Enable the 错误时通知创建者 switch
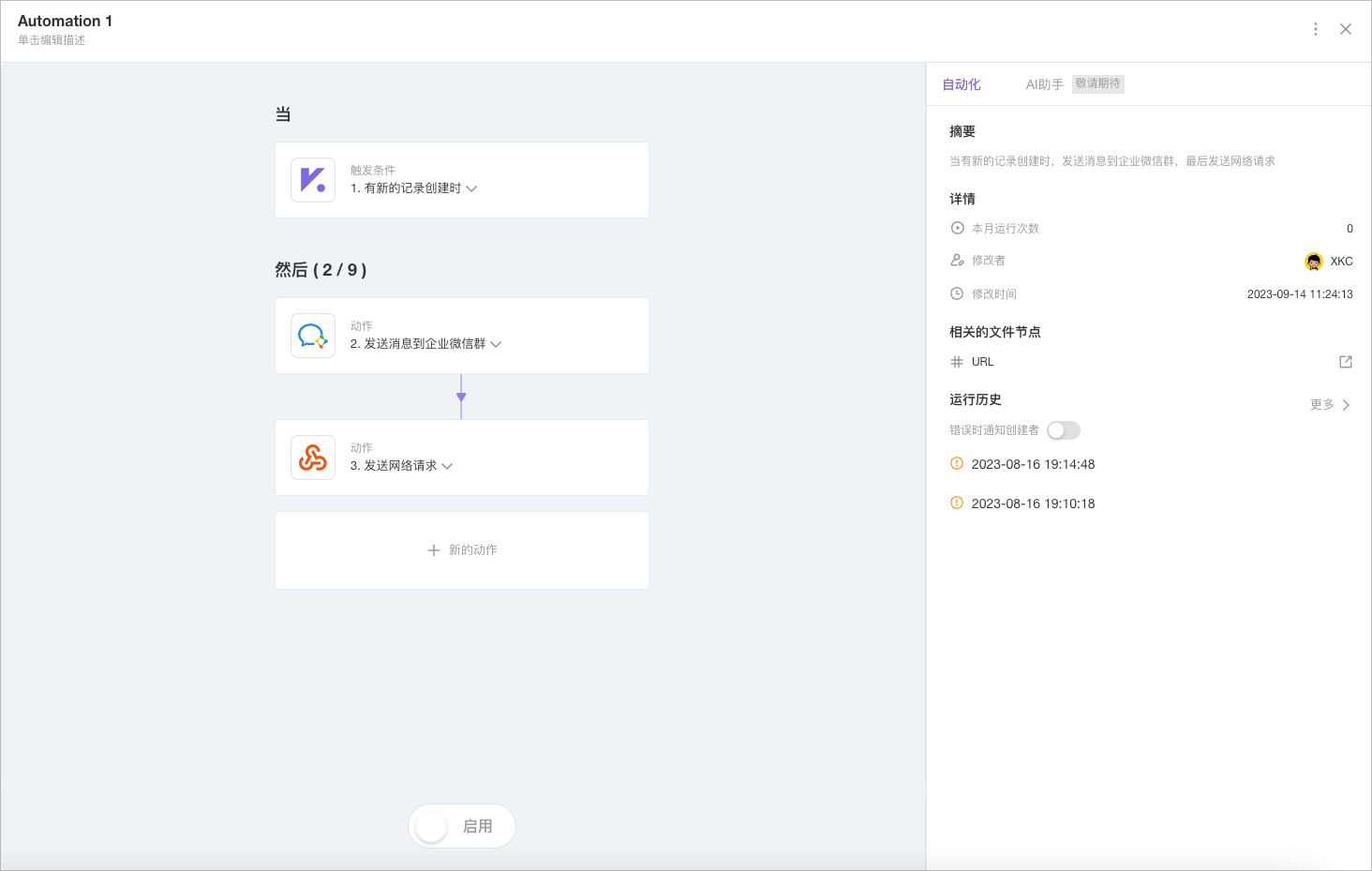The width and height of the screenshot is (1372, 871). 1064,430
